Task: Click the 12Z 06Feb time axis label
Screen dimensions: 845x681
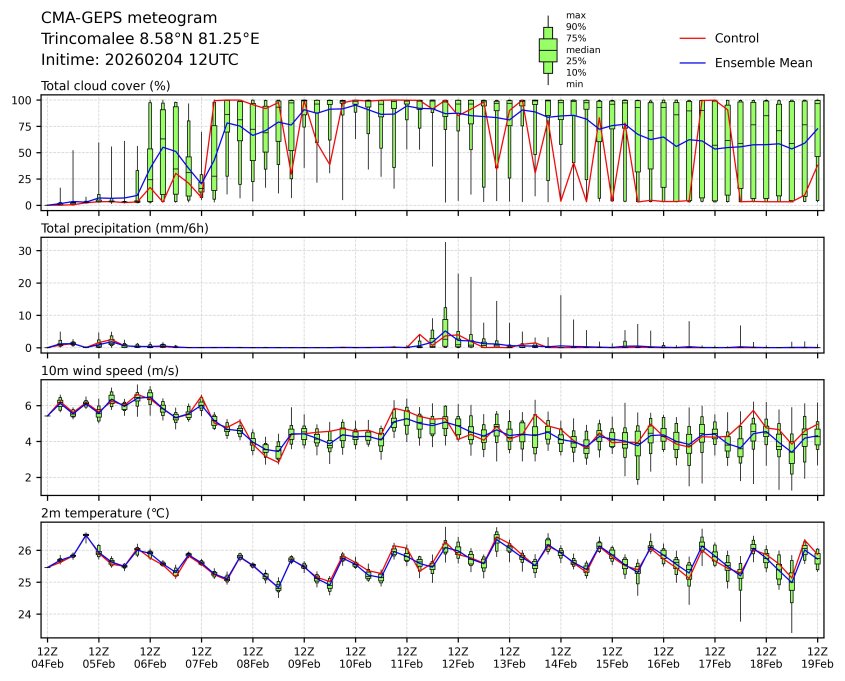Action: pos(150,657)
